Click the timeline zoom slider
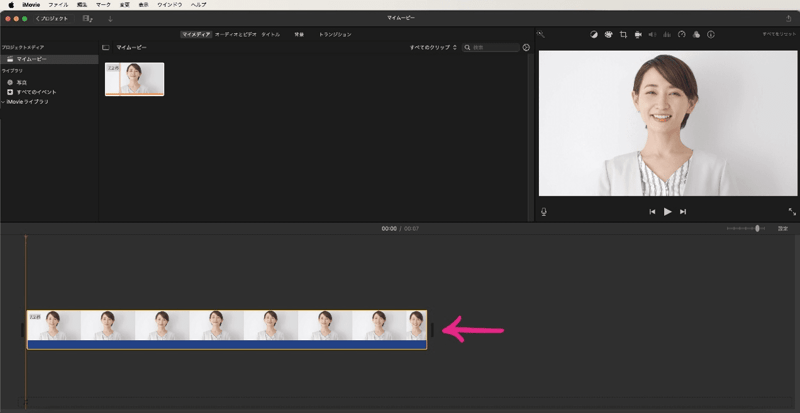 click(x=757, y=229)
